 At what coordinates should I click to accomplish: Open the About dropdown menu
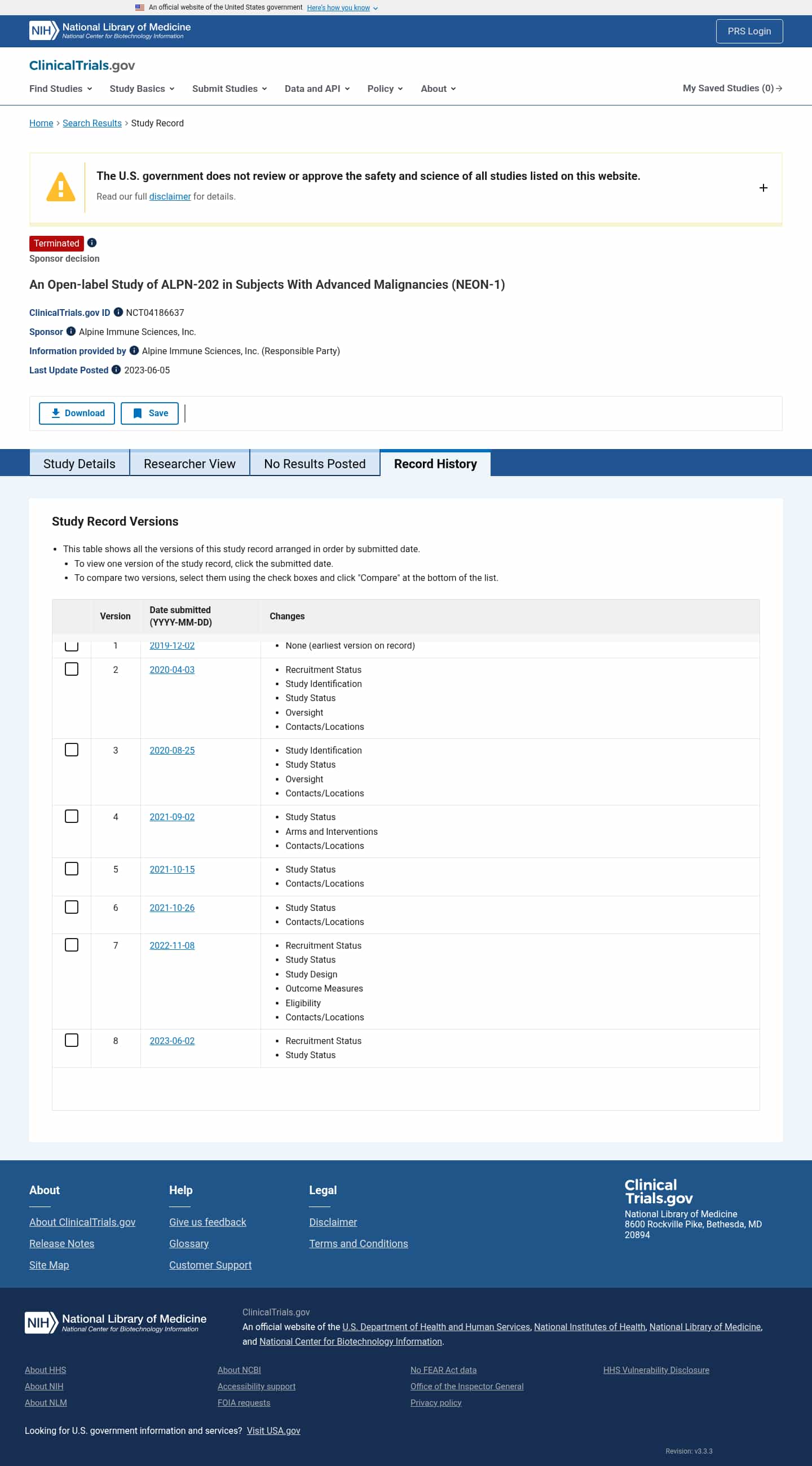[x=438, y=89]
